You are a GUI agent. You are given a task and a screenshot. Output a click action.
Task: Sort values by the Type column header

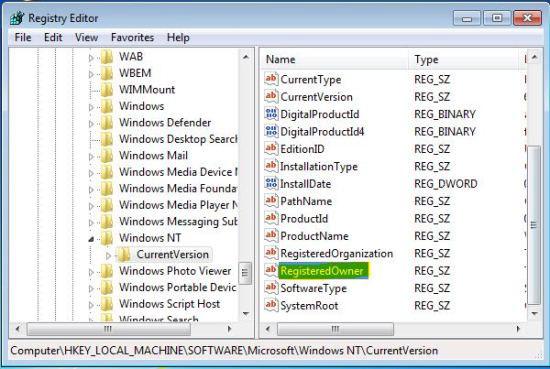(464, 59)
